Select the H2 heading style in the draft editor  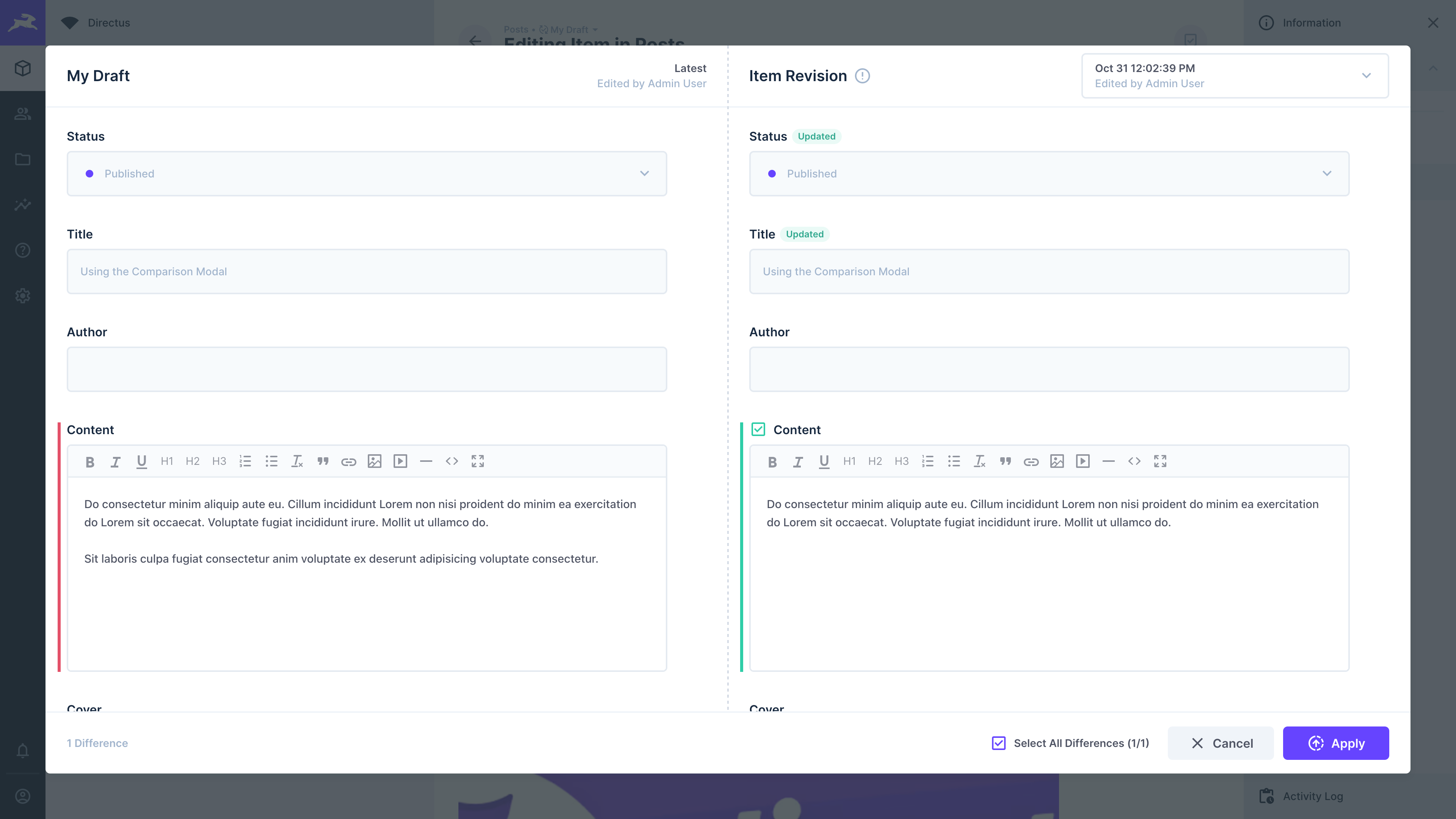pos(192,461)
